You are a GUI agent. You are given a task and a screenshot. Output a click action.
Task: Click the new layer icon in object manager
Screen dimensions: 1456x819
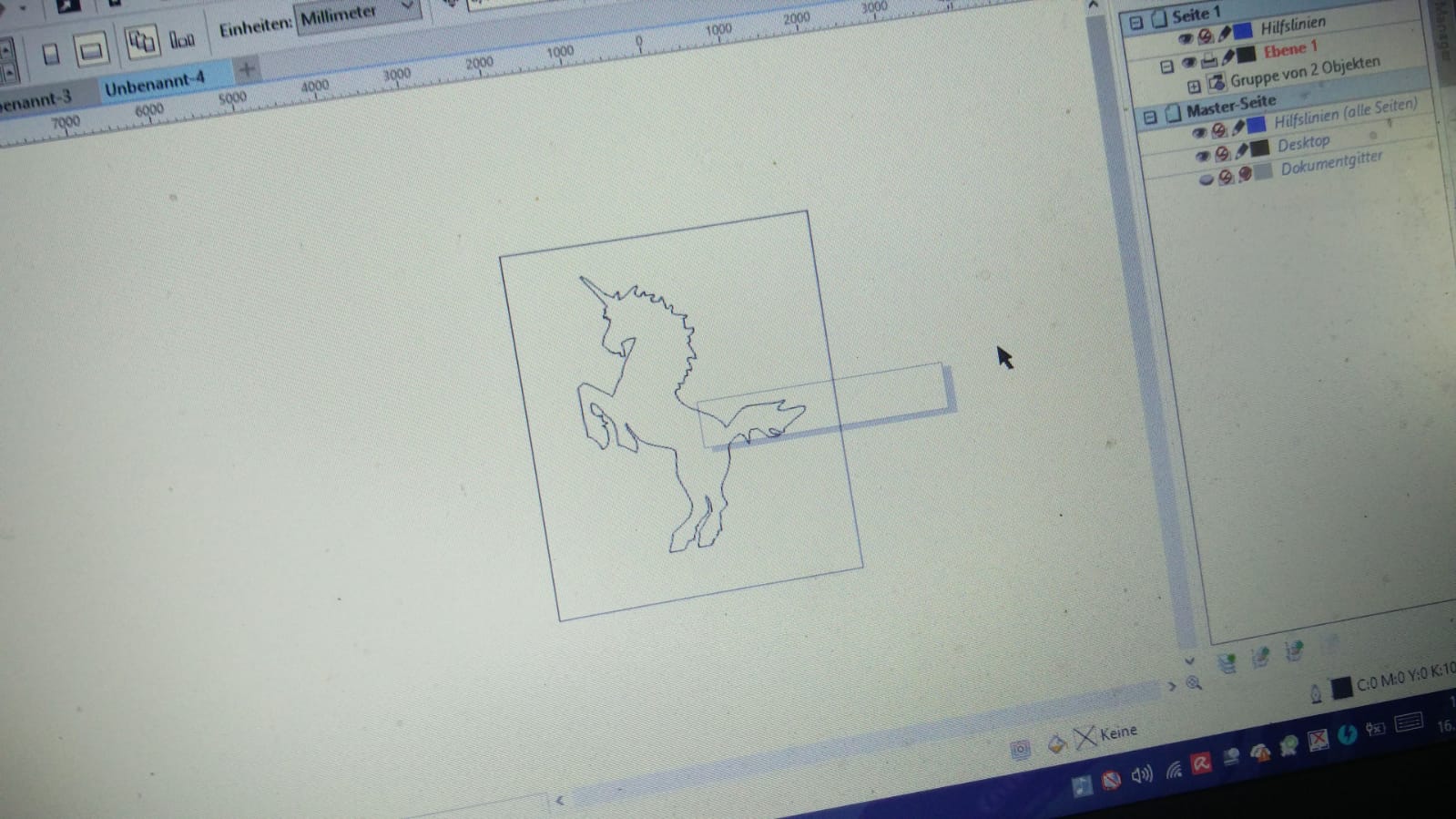1227,663
